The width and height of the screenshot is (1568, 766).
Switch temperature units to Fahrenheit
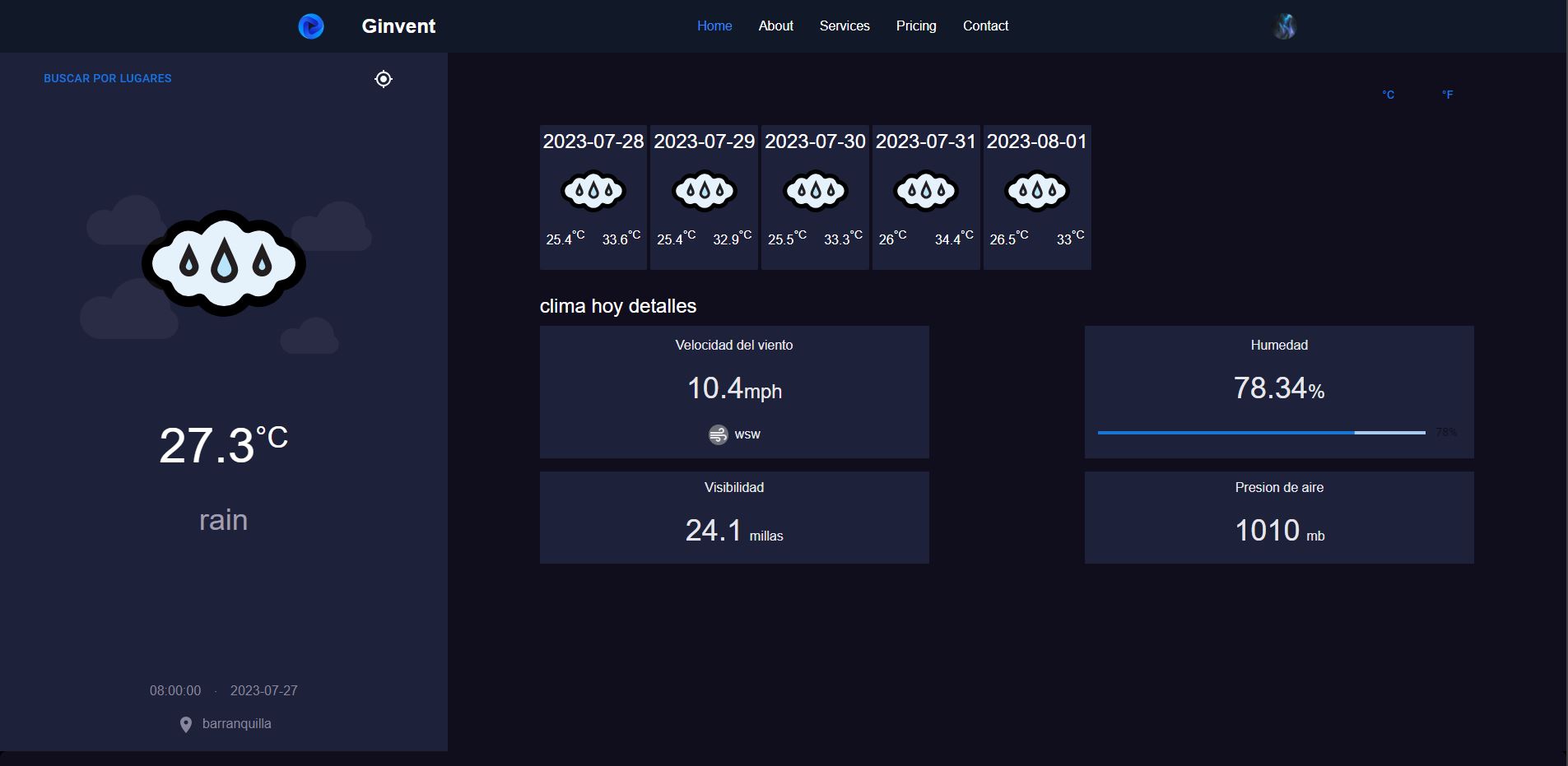pos(1447,95)
